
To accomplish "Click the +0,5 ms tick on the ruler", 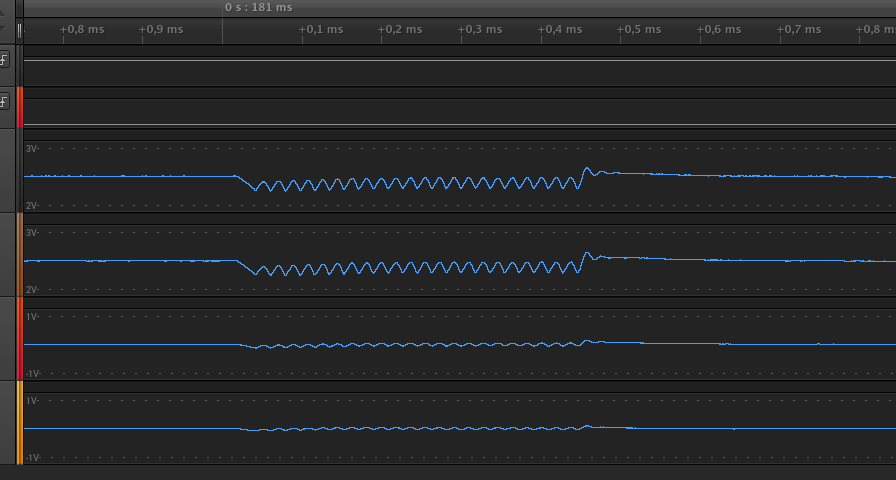I will (x=639, y=30).
